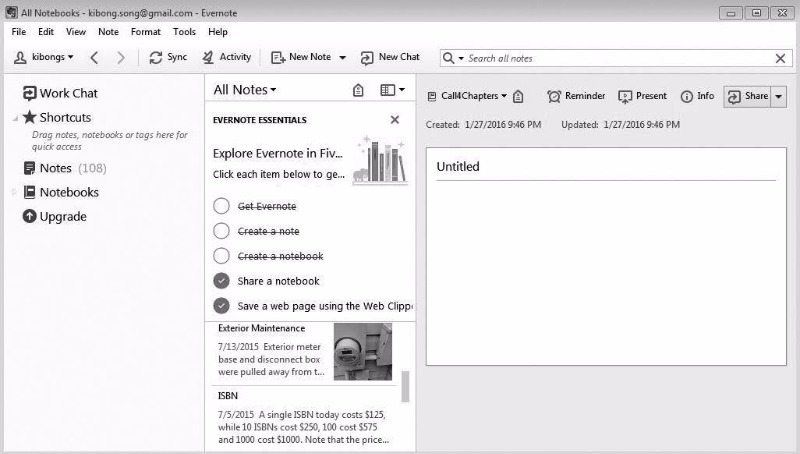Set a Reminder with alarm clock icon
The height and width of the screenshot is (454, 800).
click(x=576, y=96)
